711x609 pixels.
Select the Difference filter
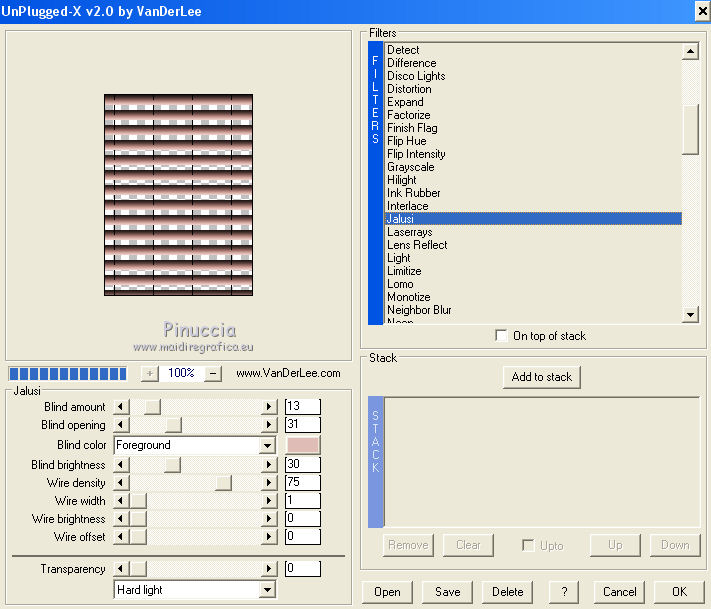click(533, 63)
